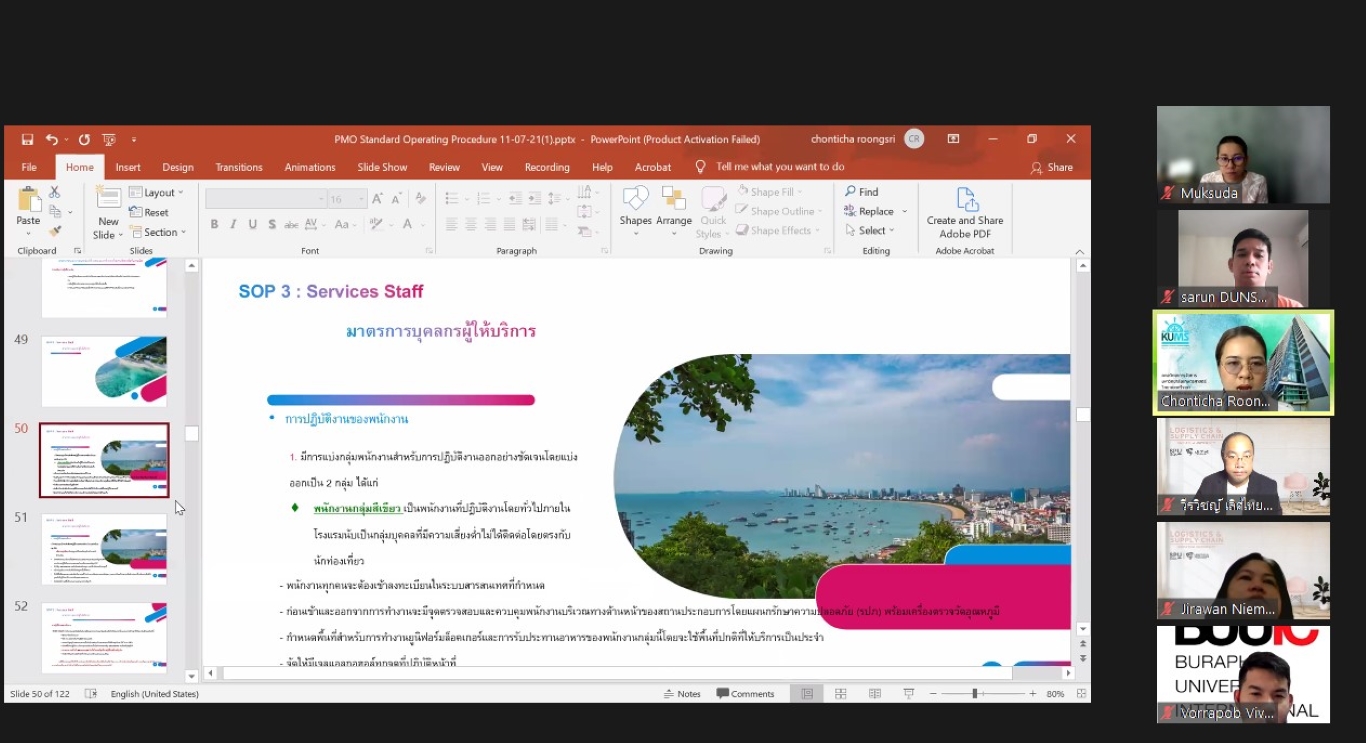Open the Animations tab
This screenshot has height=743, width=1366.
click(x=310, y=167)
